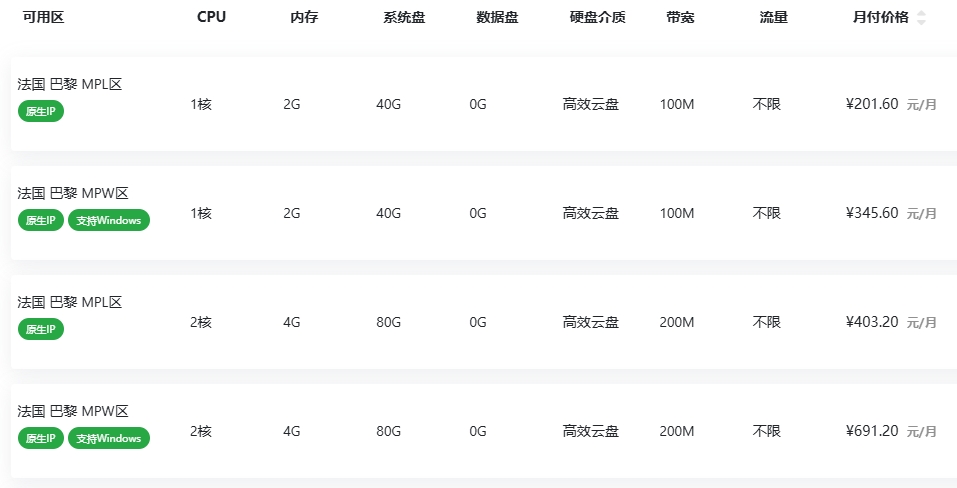Click the 硬盘介质 column header

(598, 17)
